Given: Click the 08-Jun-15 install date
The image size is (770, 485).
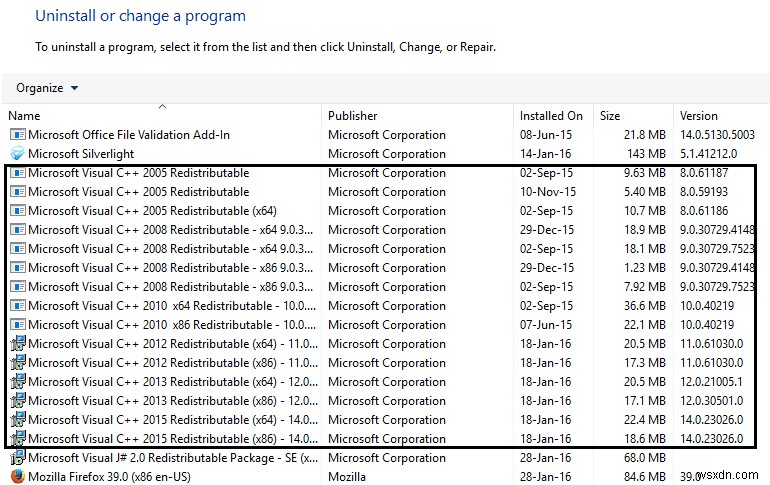Looking at the screenshot, I should tap(546, 135).
